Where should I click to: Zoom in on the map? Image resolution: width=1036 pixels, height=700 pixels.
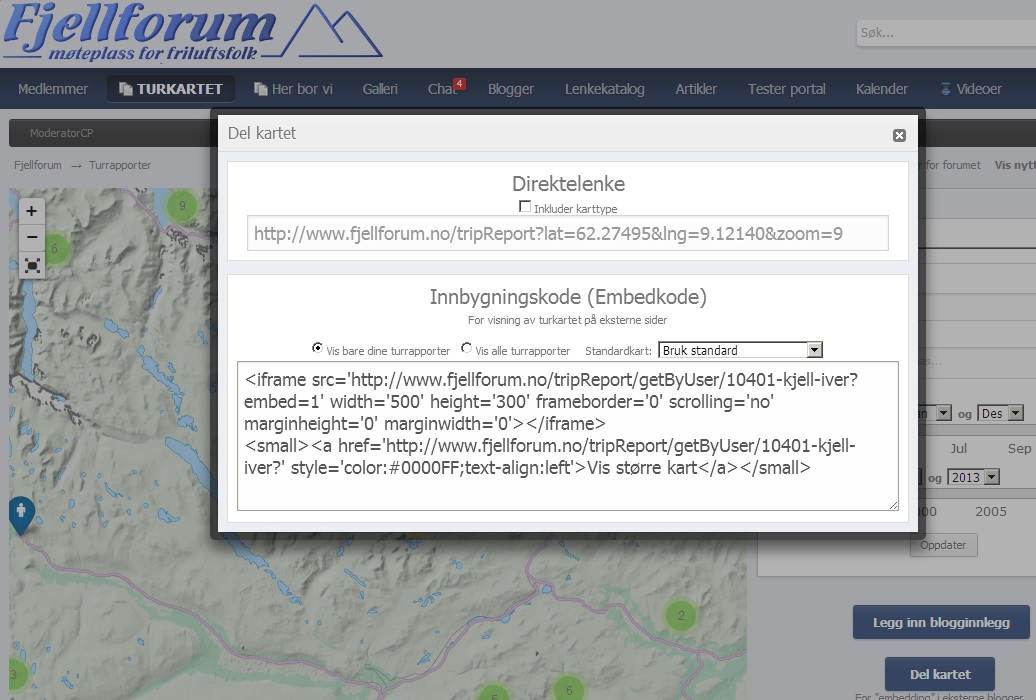point(32,211)
